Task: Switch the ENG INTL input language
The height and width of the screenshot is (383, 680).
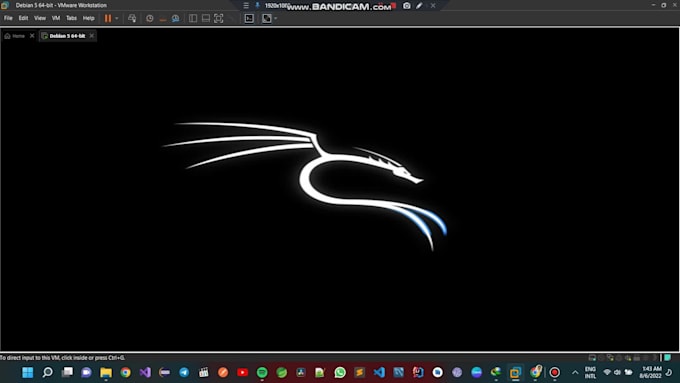Action: tap(590, 372)
